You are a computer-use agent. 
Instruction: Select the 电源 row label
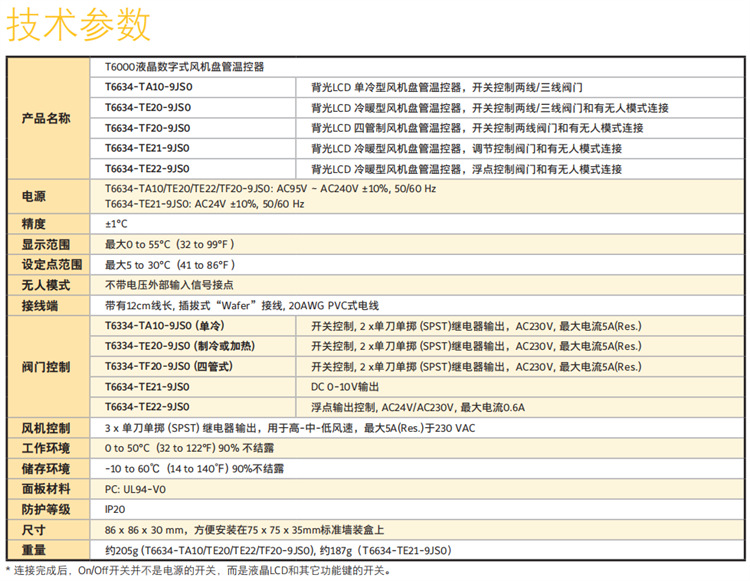click(x=33, y=197)
